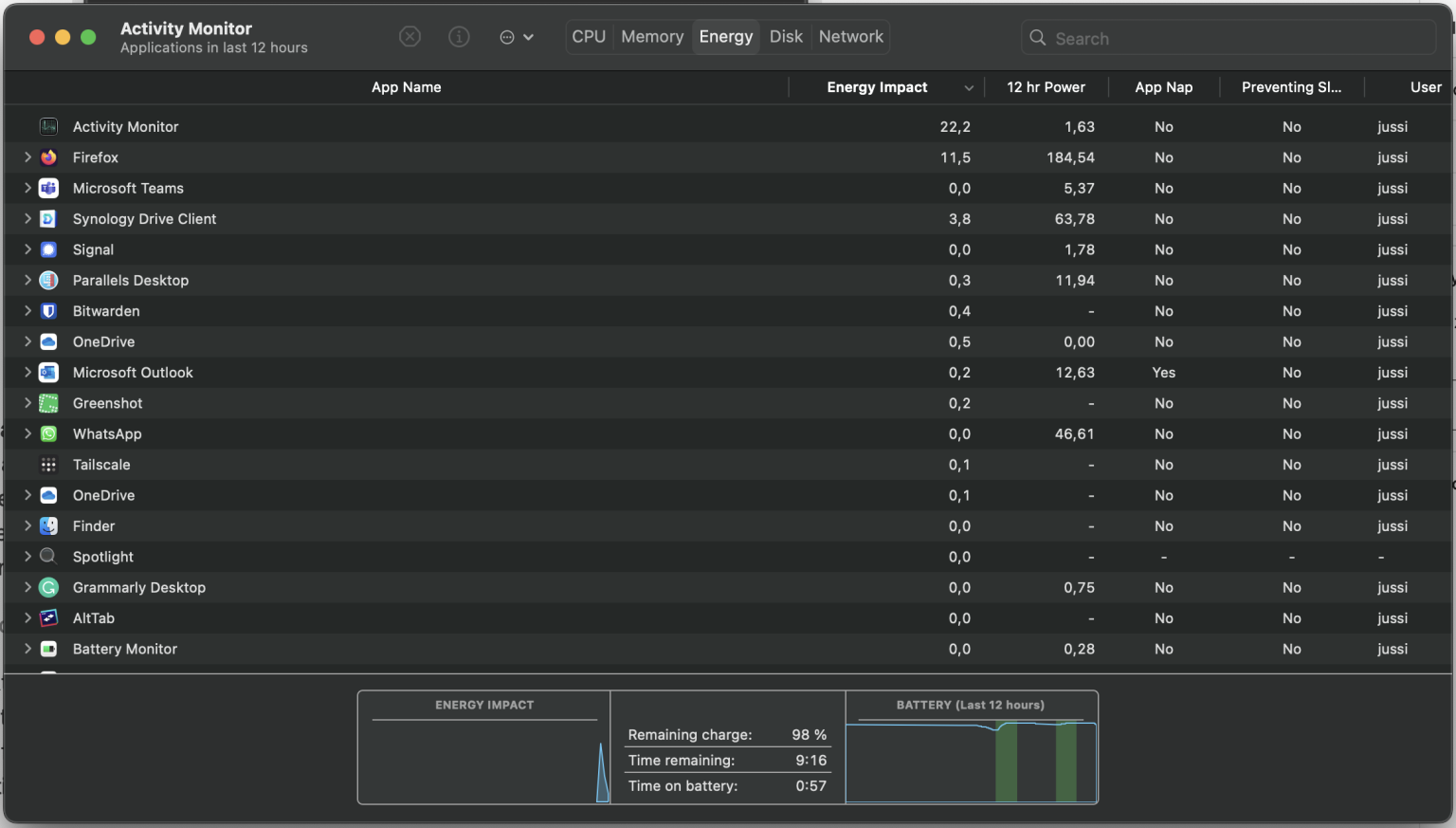1456x828 pixels.
Task: Click the magnifier icon in search field
Action: pos(1038,38)
